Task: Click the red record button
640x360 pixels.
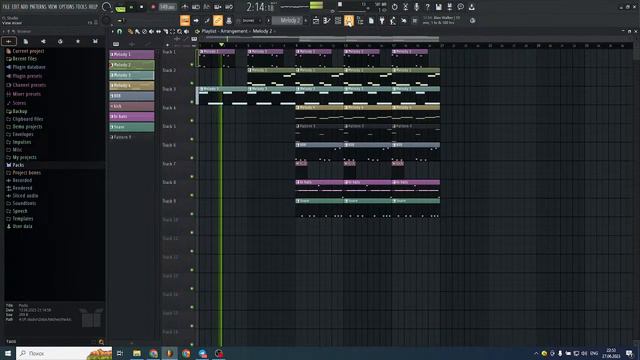Action: tap(153, 7)
